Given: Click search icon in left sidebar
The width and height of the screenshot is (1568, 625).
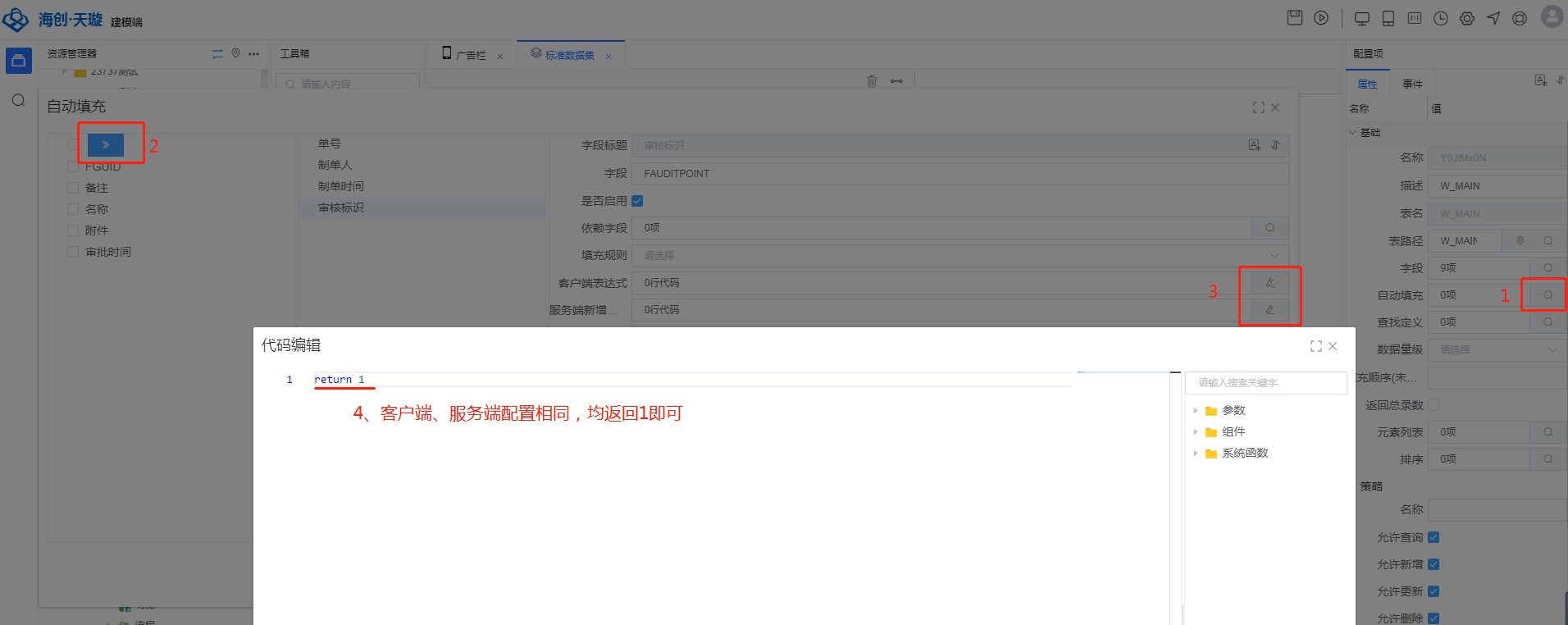Looking at the screenshot, I should click(18, 100).
